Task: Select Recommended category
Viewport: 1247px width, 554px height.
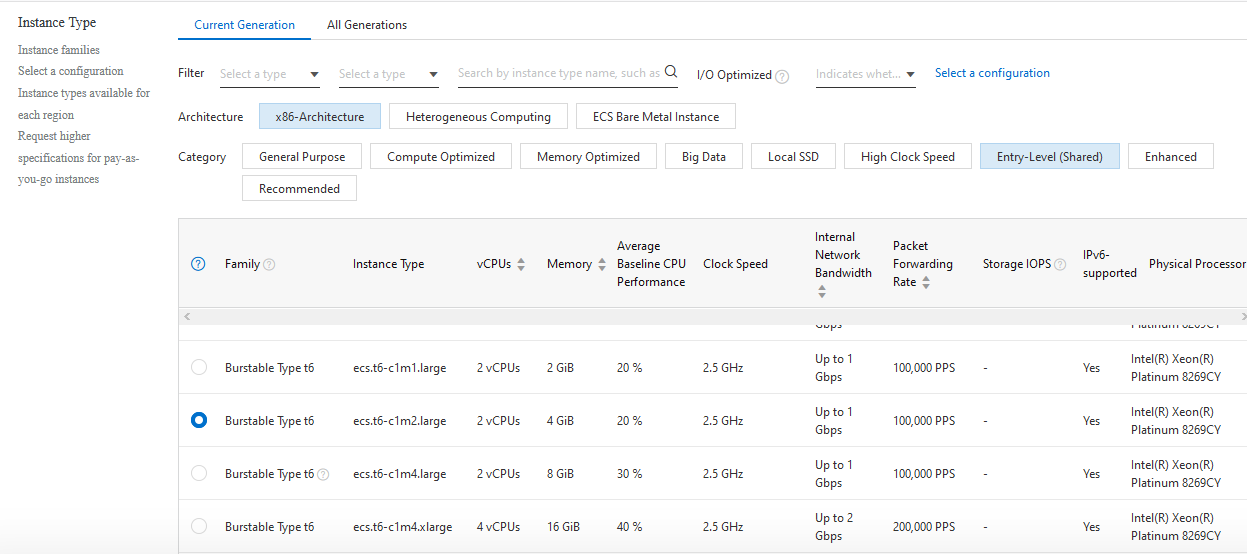Action: [x=299, y=189]
